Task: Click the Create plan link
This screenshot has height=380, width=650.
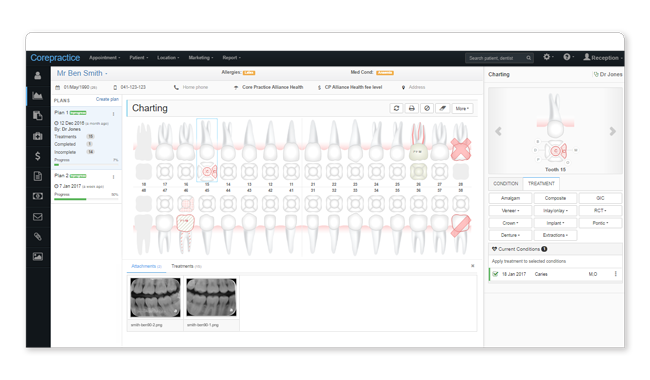Action: click(x=107, y=99)
